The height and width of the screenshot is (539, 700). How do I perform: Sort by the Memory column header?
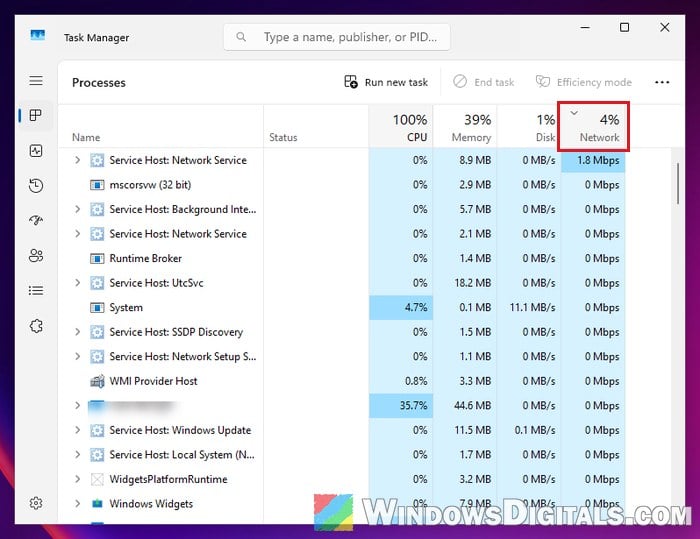pos(465,126)
